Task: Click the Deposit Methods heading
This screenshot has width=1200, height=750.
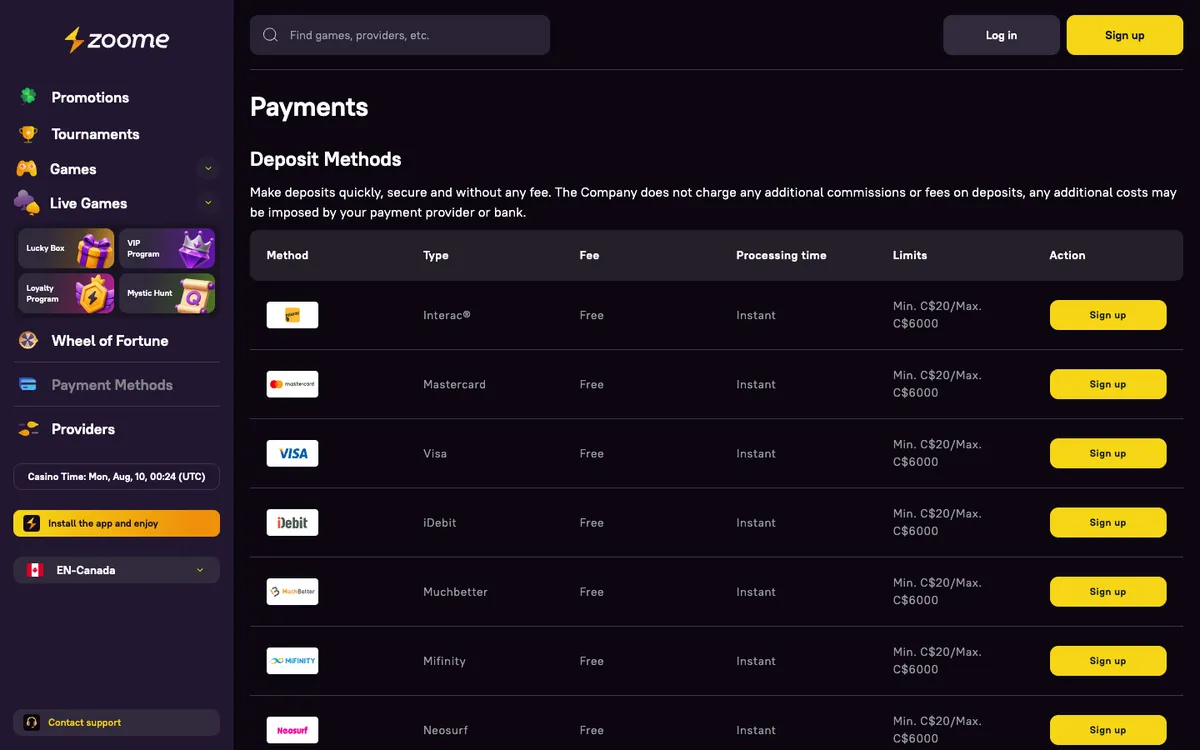Action: click(326, 159)
